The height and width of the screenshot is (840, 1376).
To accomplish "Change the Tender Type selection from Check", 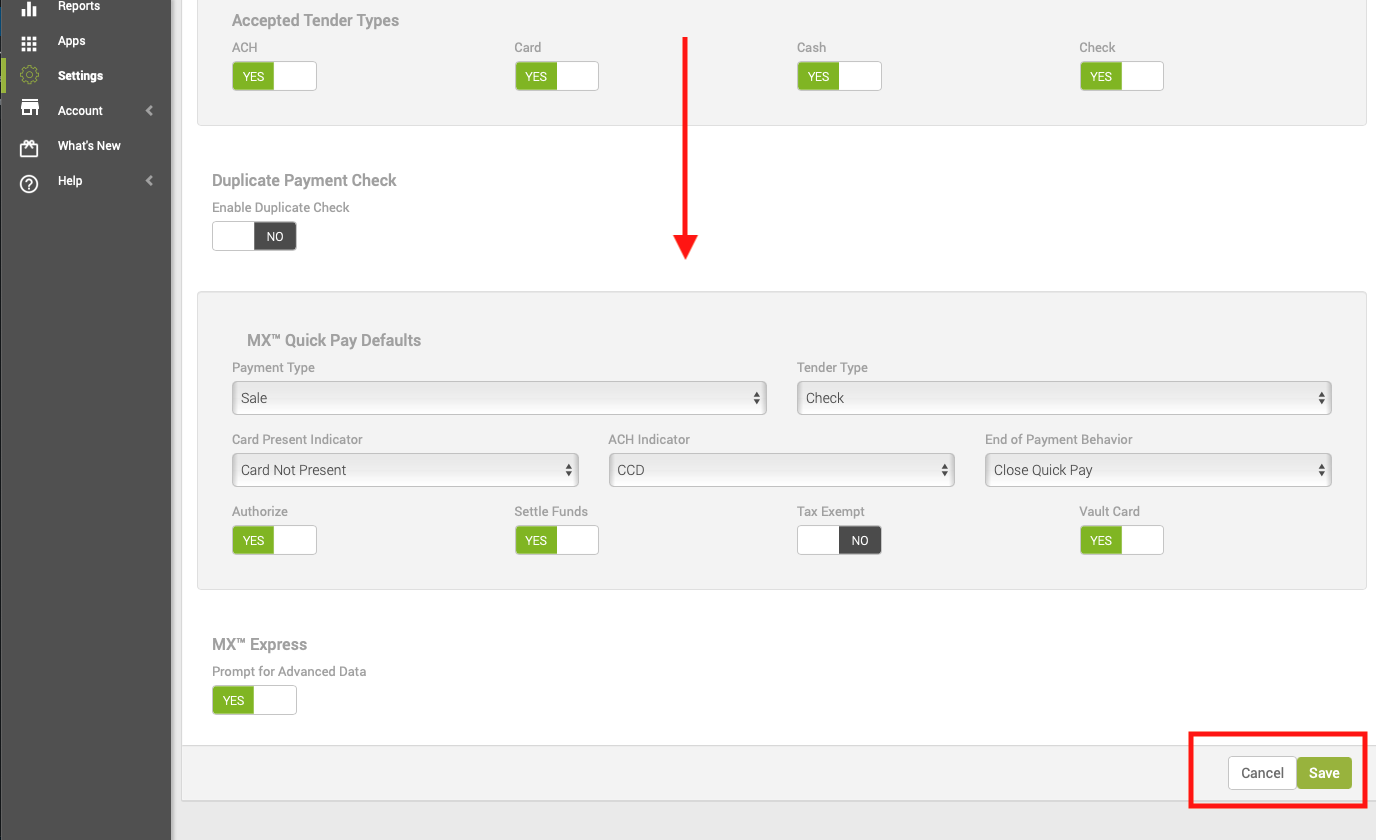I will point(1063,397).
